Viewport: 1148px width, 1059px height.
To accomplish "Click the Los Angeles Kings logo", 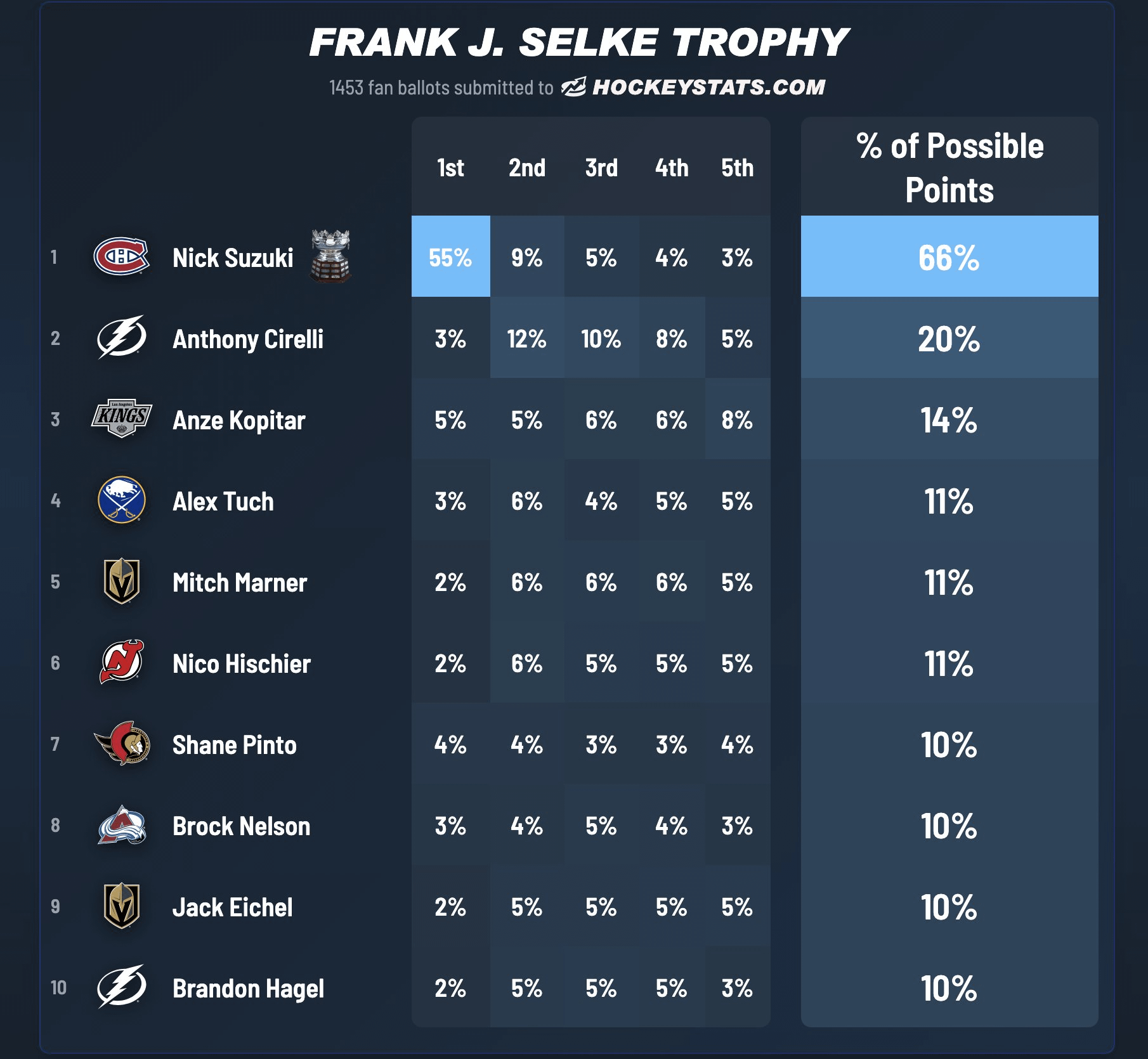I will [121, 419].
